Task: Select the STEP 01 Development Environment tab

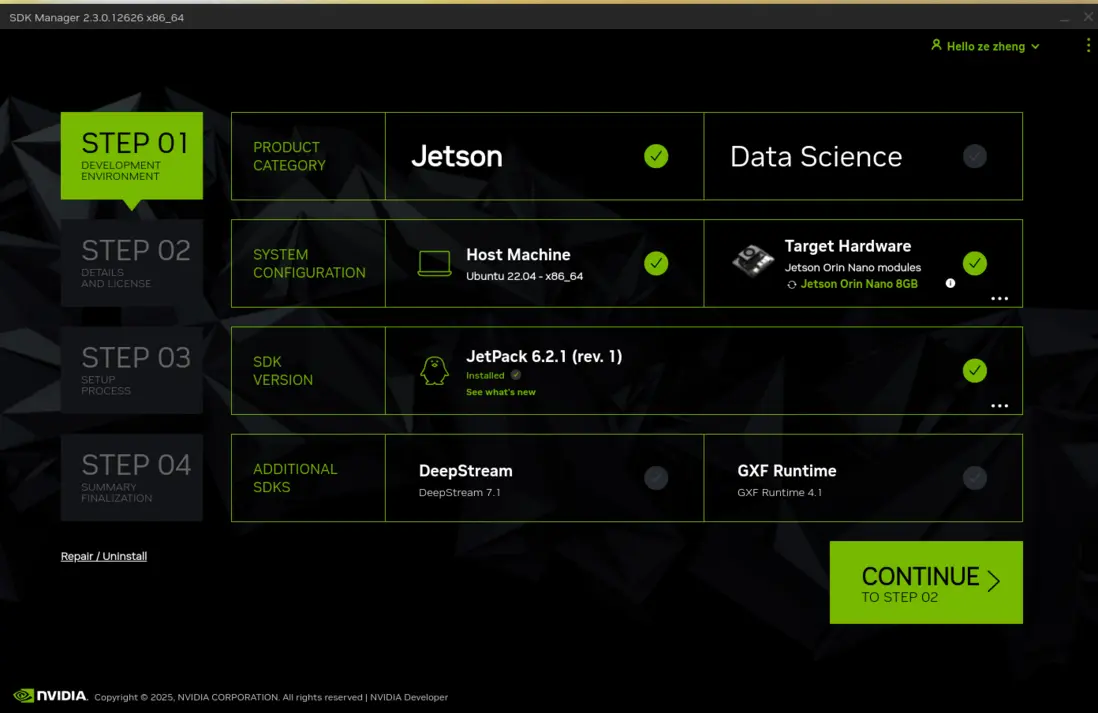Action: pos(132,155)
